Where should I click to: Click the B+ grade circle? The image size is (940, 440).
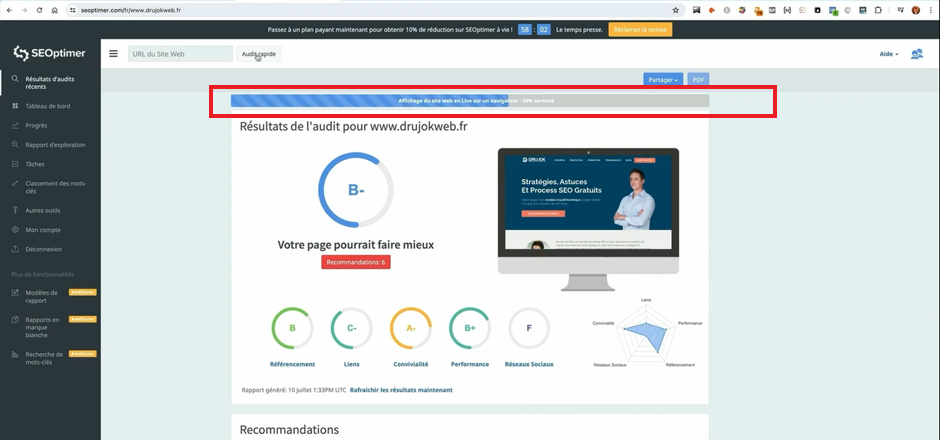click(470, 328)
